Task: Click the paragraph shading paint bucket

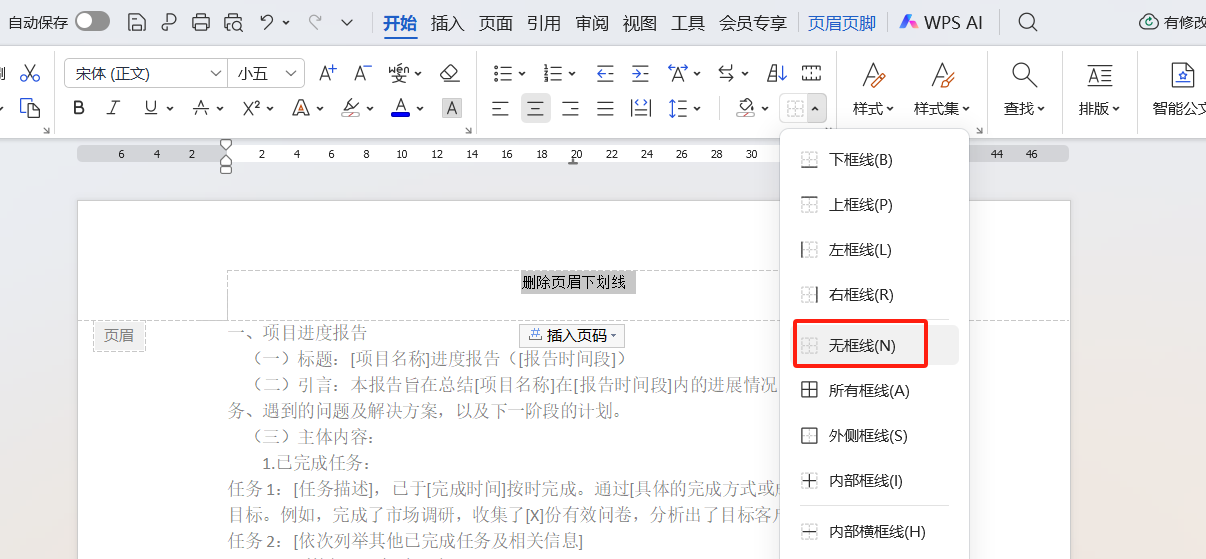Action: coord(745,108)
